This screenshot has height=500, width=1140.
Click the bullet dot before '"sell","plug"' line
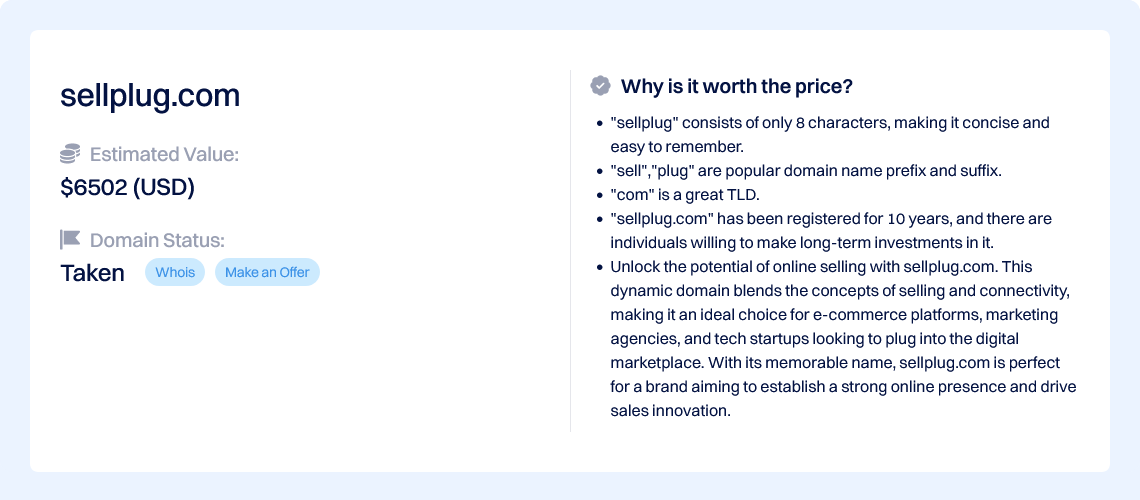click(600, 172)
